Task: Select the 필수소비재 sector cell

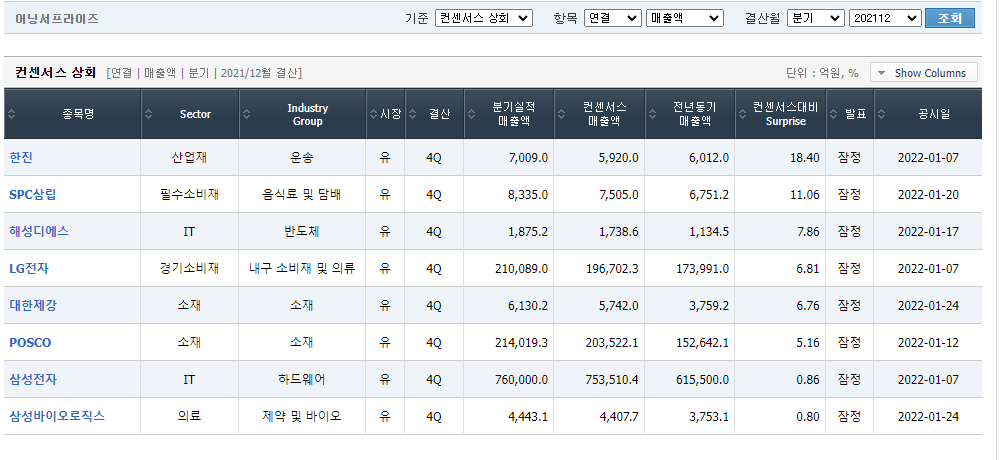Action: tap(189, 195)
